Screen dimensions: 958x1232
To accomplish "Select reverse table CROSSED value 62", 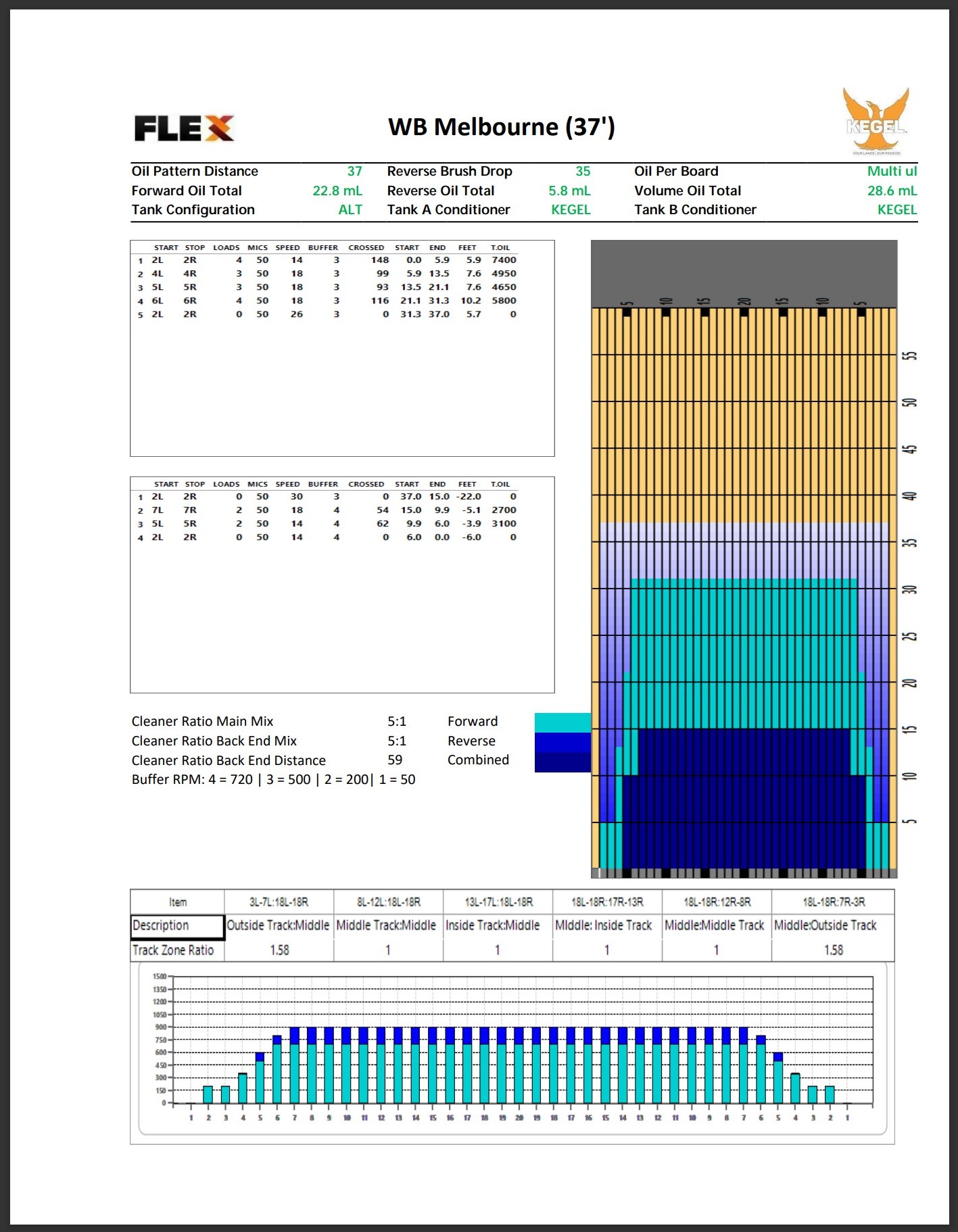I will (383, 524).
